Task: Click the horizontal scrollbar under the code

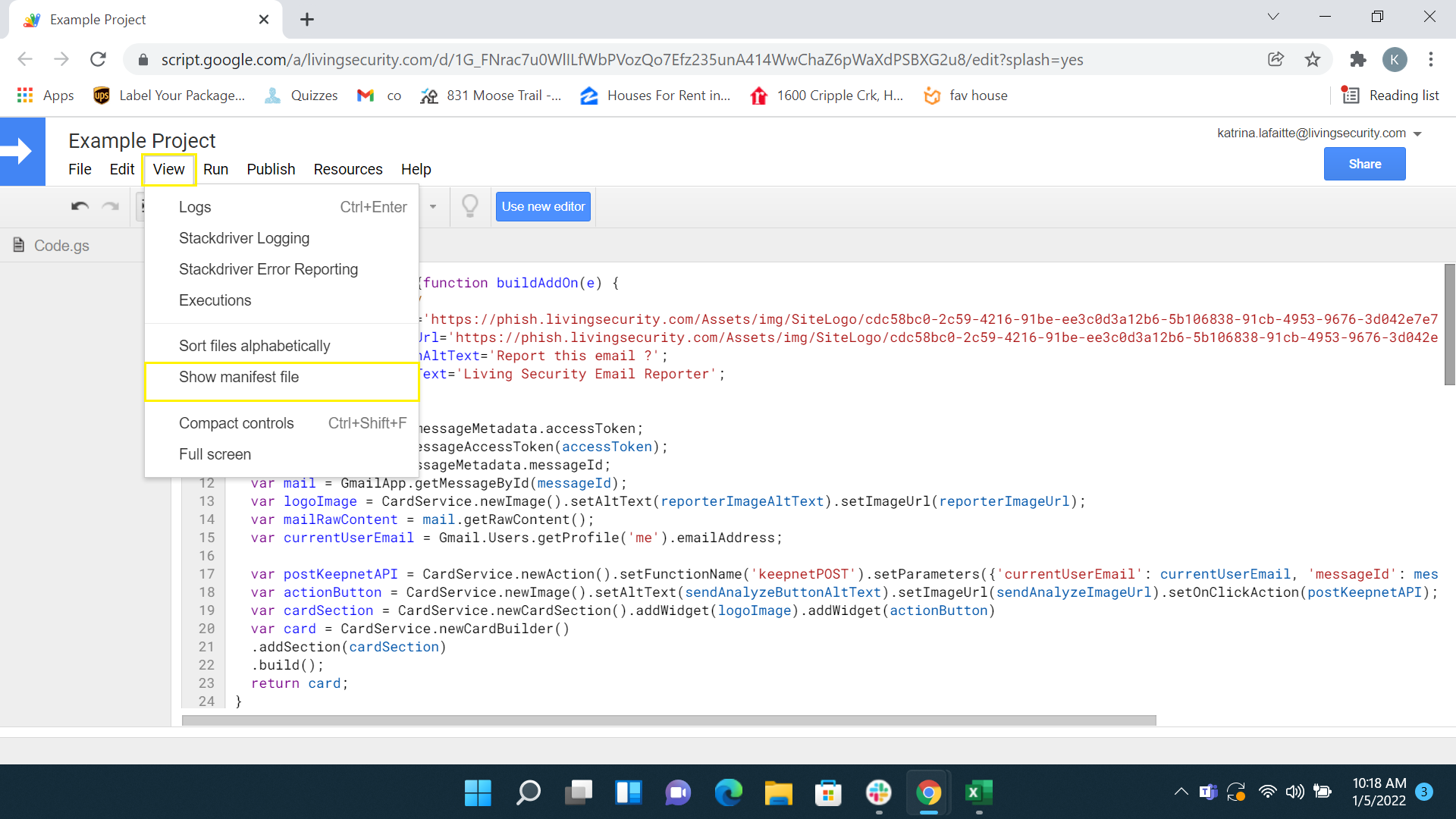Action: click(669, 720)
